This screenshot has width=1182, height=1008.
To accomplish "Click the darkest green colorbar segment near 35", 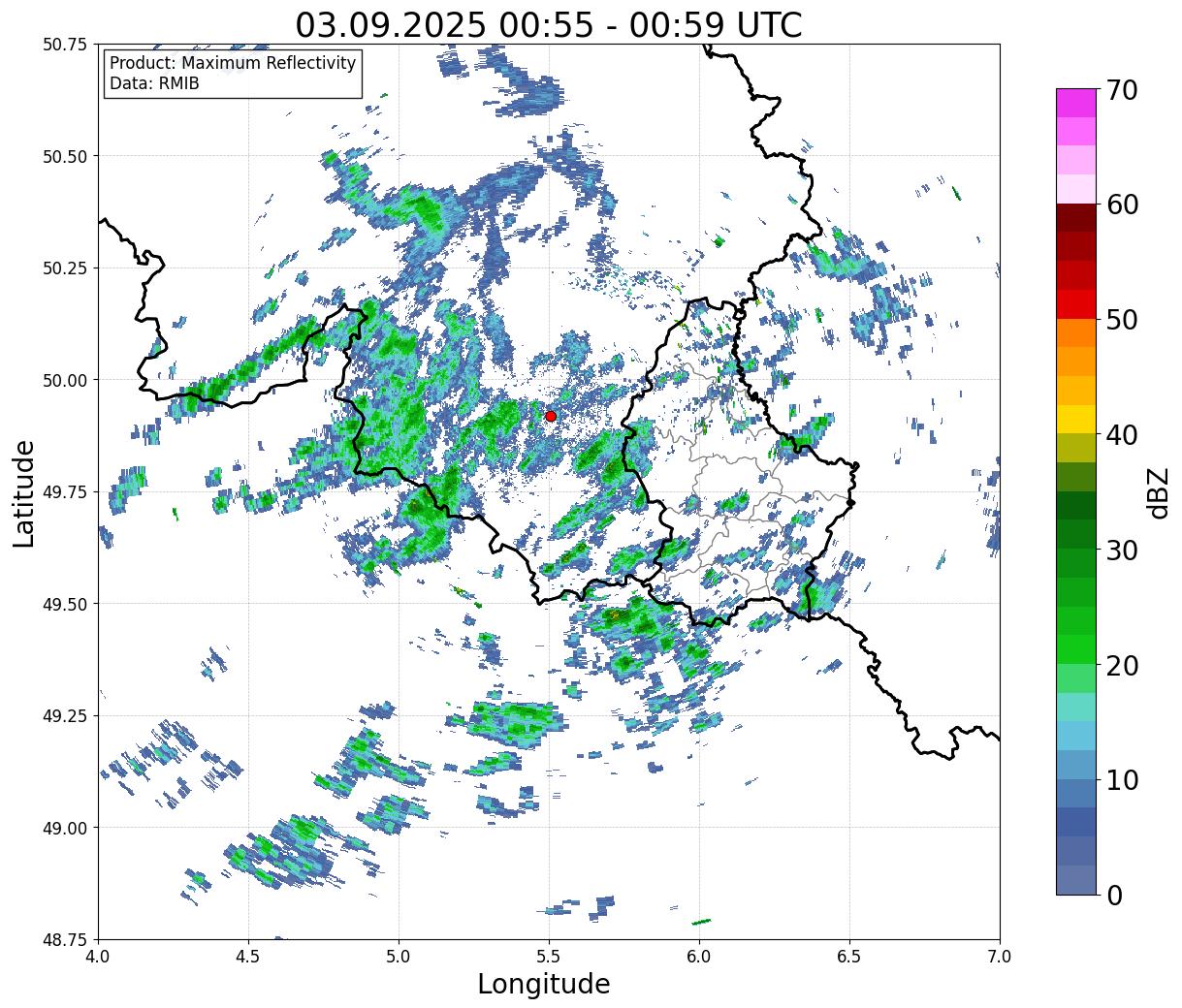I will coord(1076,506).
